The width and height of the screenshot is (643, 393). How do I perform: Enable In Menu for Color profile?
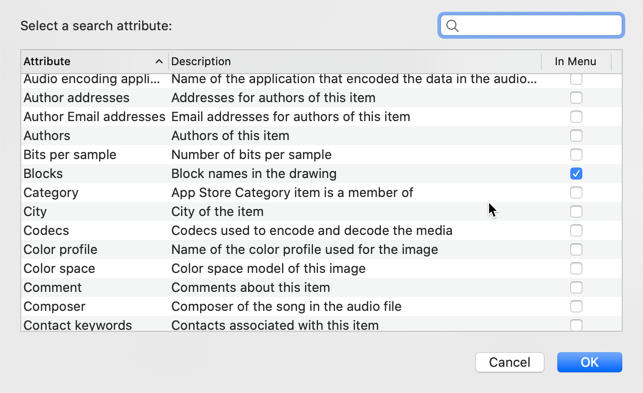[x=576, y=249]
